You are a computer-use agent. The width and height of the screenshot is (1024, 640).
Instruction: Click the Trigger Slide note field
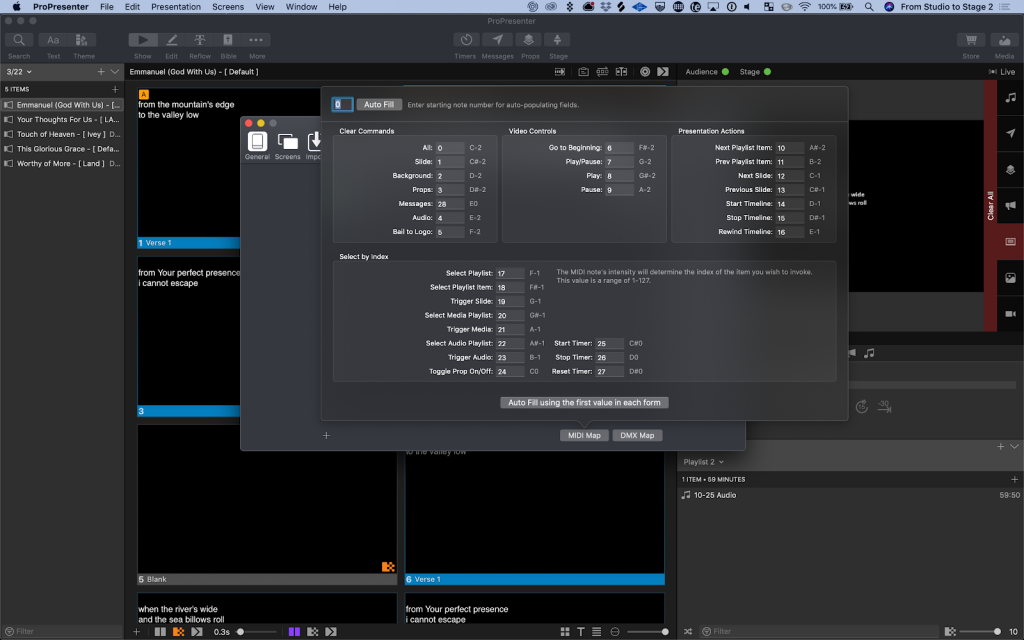pyautogui.click(x=510, y=302)
